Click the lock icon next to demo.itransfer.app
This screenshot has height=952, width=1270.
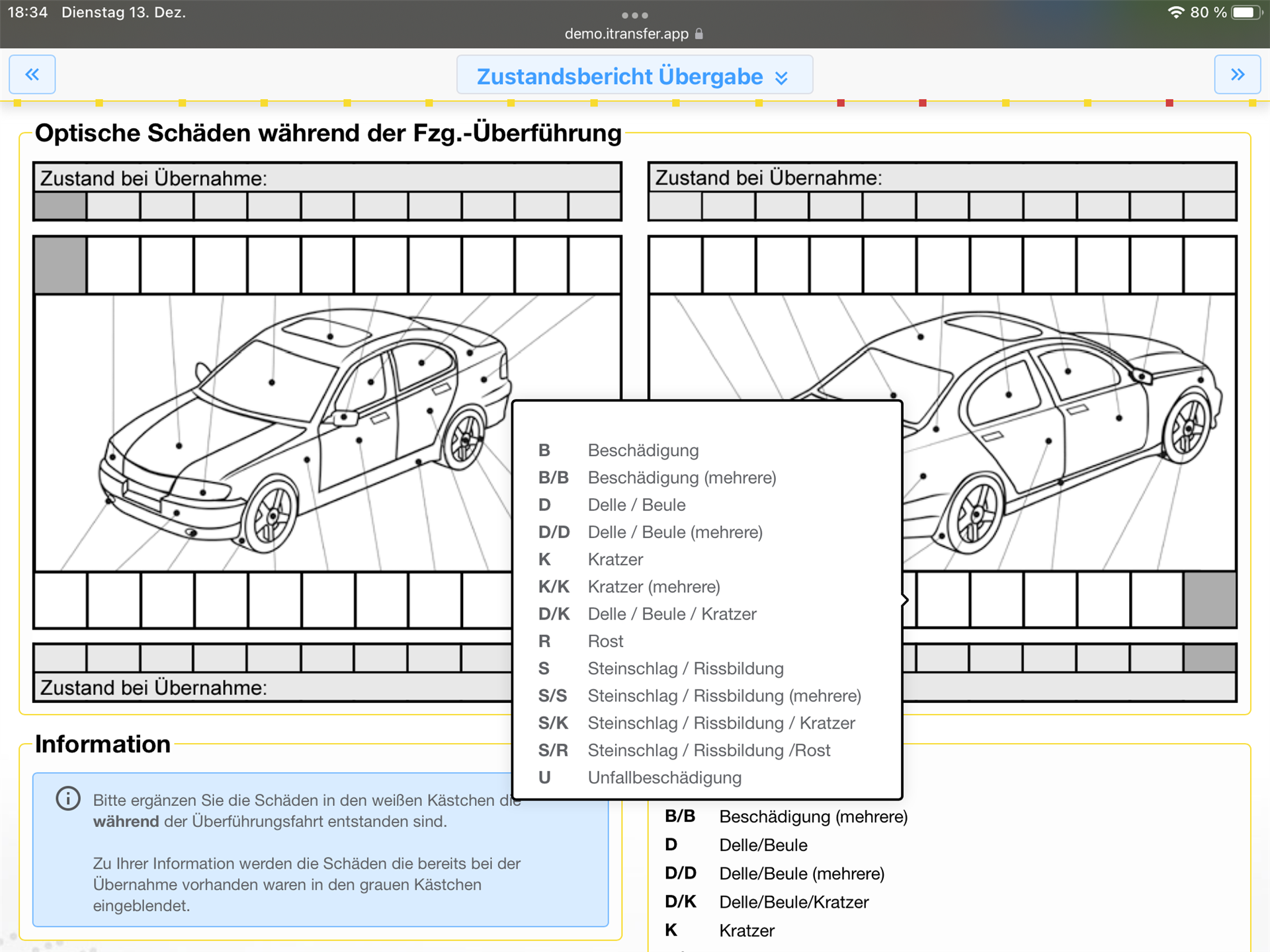click(x=699, y=34)
